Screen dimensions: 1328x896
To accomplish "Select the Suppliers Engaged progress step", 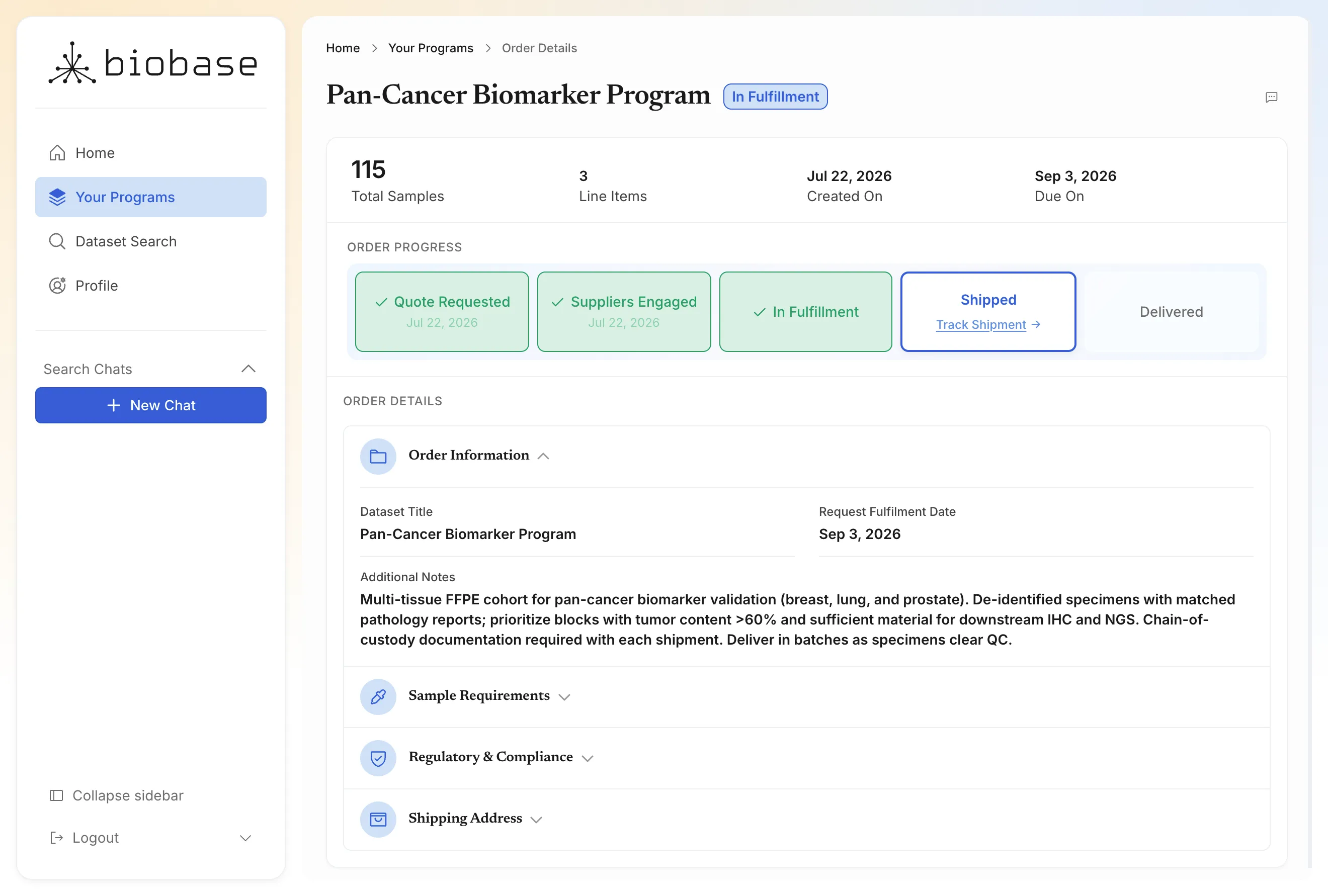I will pyautogui.click(x=624, y=312).
